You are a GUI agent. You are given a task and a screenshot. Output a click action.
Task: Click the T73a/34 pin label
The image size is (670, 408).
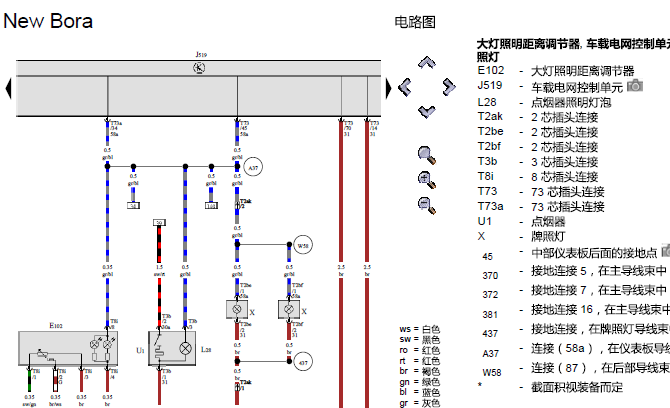[x=116, y=129]
